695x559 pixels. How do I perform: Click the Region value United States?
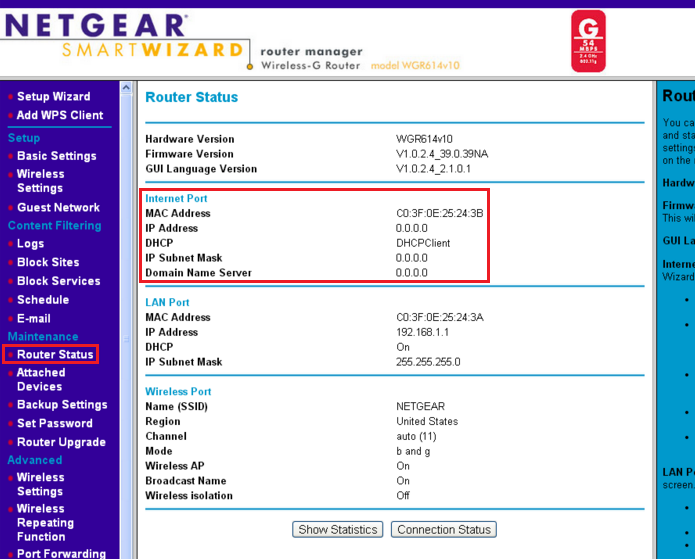pyautogui.click(x=427, y=421)
